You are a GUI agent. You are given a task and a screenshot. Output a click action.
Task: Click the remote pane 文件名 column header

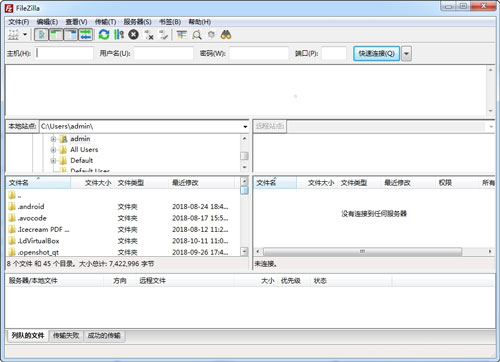275,183
